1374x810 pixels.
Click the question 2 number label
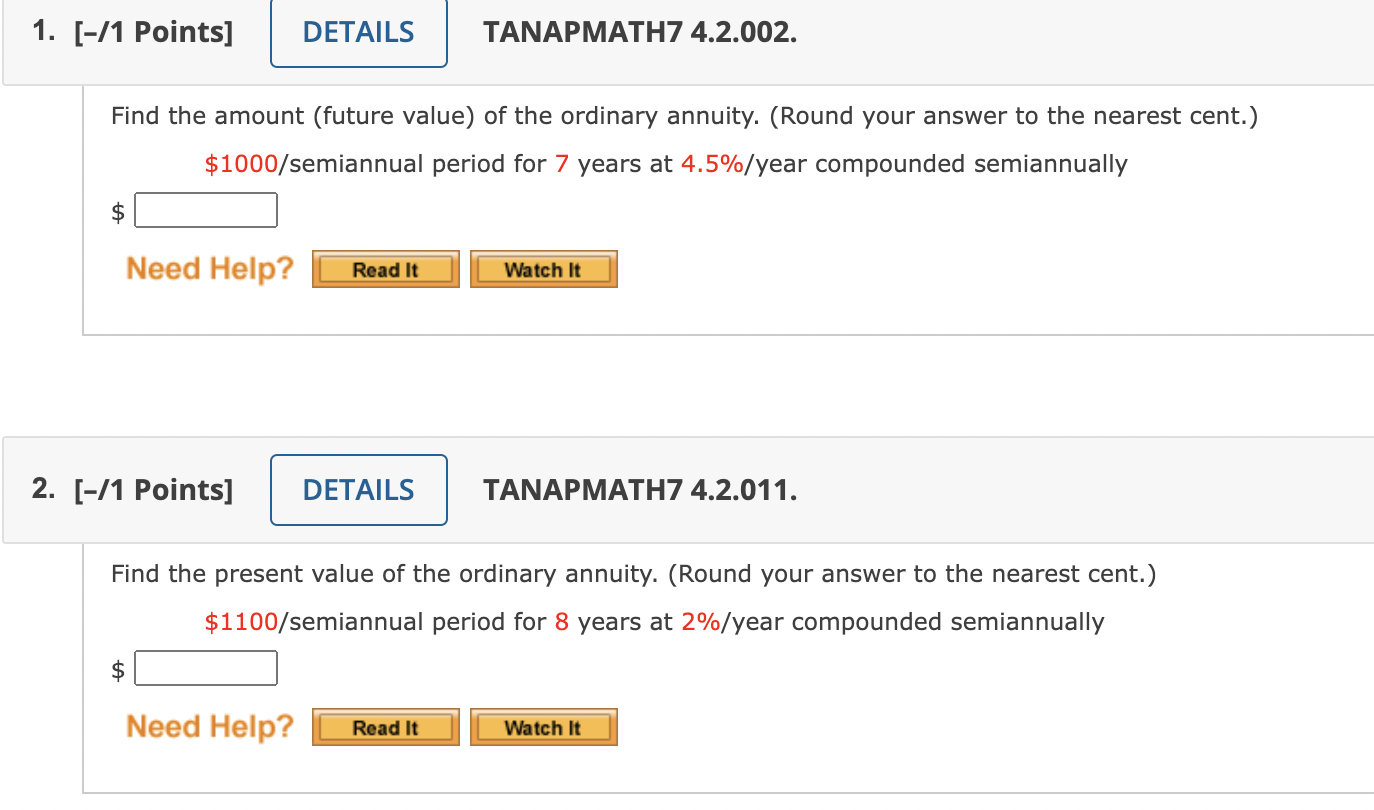tap(42, 489)
